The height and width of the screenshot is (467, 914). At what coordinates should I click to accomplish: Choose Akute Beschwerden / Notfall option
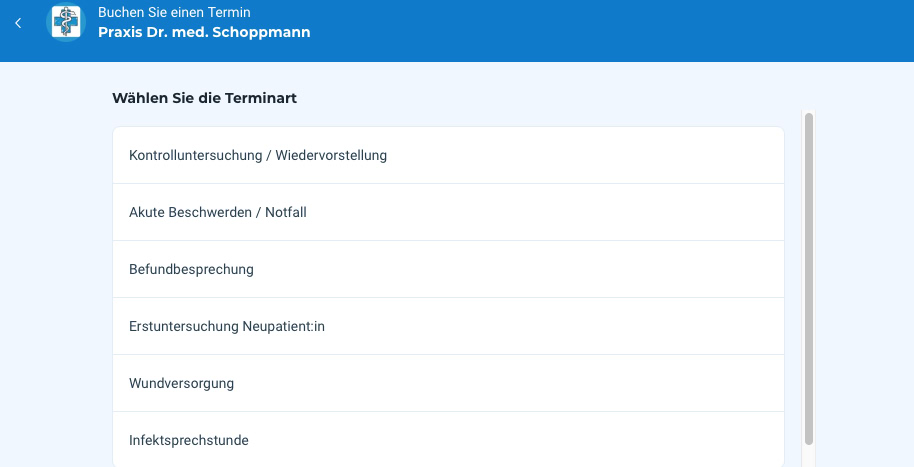click(218, 212)
